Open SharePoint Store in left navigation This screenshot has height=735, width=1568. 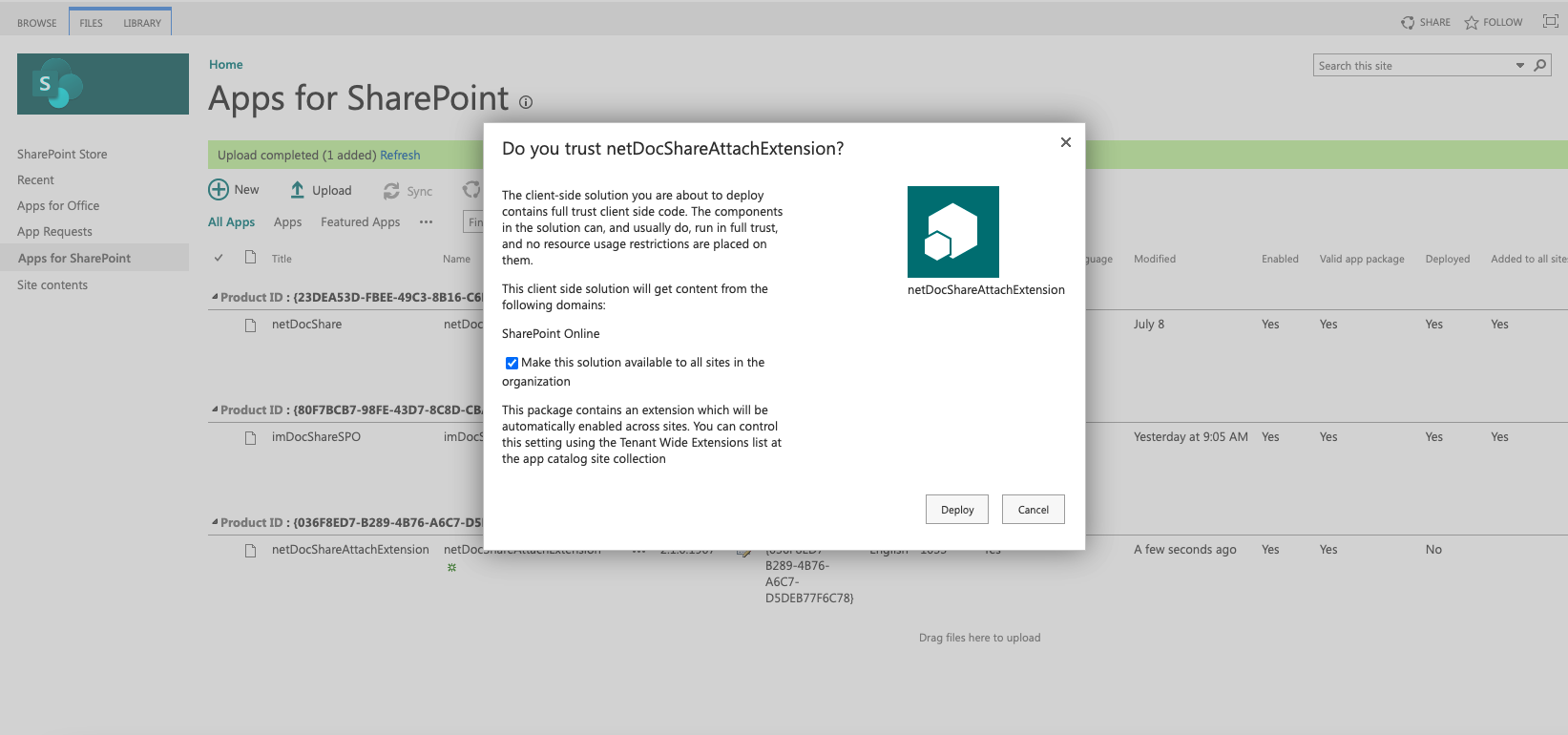pos(62,154)
